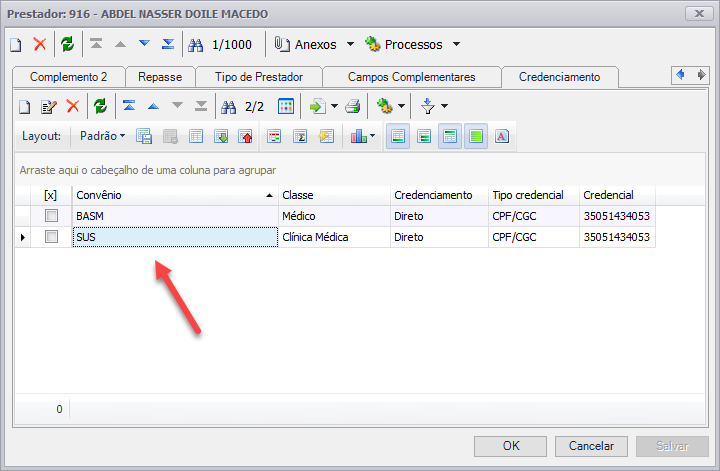Jump to first grid row
Viewport: 720px width, 471px height.
(x=129, y=107)
